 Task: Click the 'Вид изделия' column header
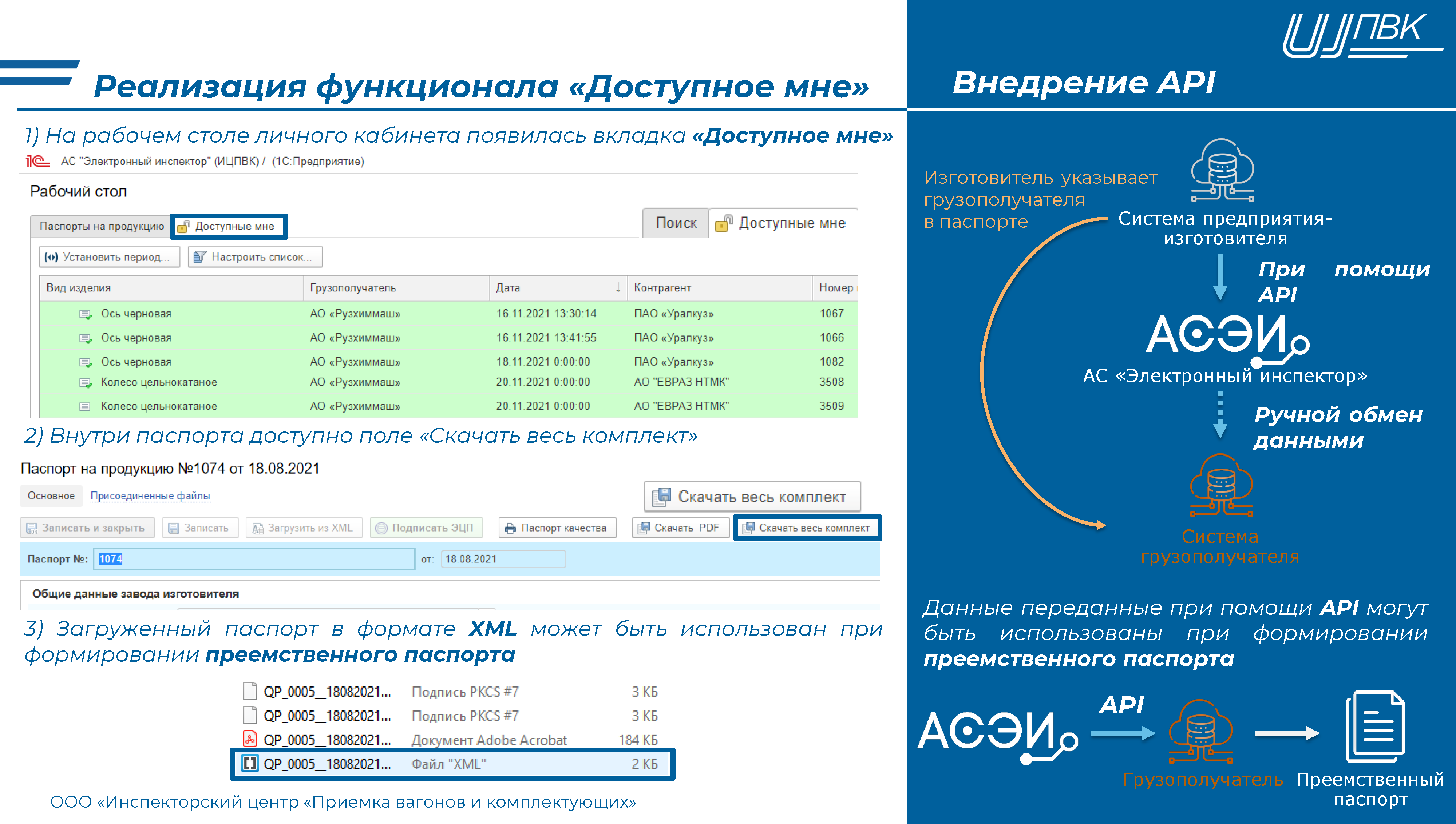point(171,287)
